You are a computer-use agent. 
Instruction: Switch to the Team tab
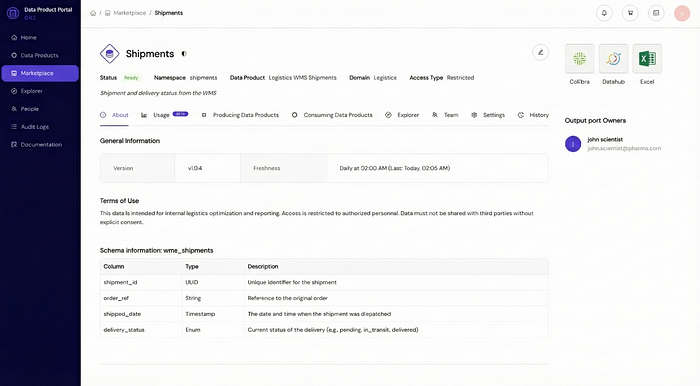point(445,115)
